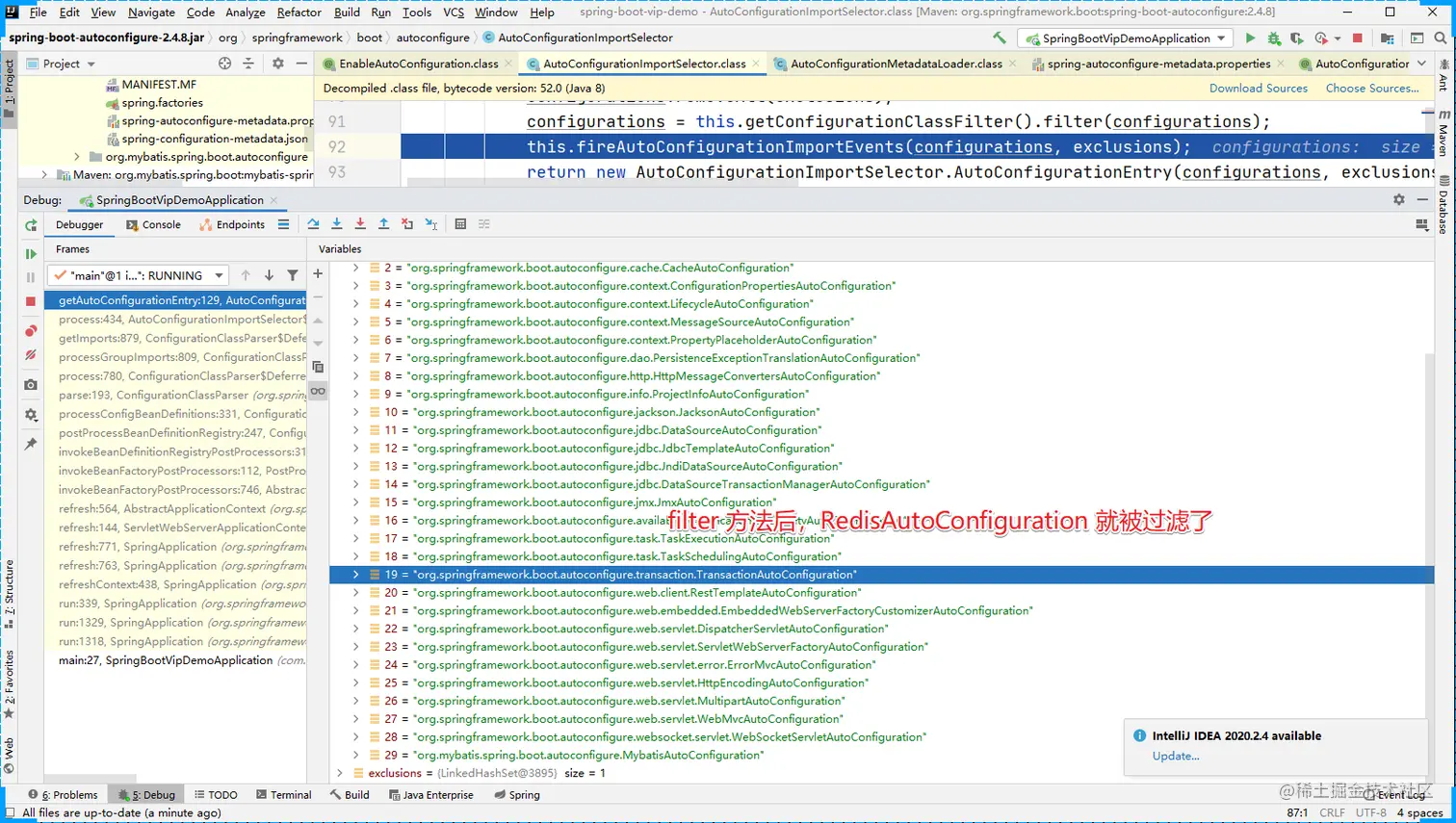Expand Maven: org.mybatis.spring.boot library node

(44, 175)
